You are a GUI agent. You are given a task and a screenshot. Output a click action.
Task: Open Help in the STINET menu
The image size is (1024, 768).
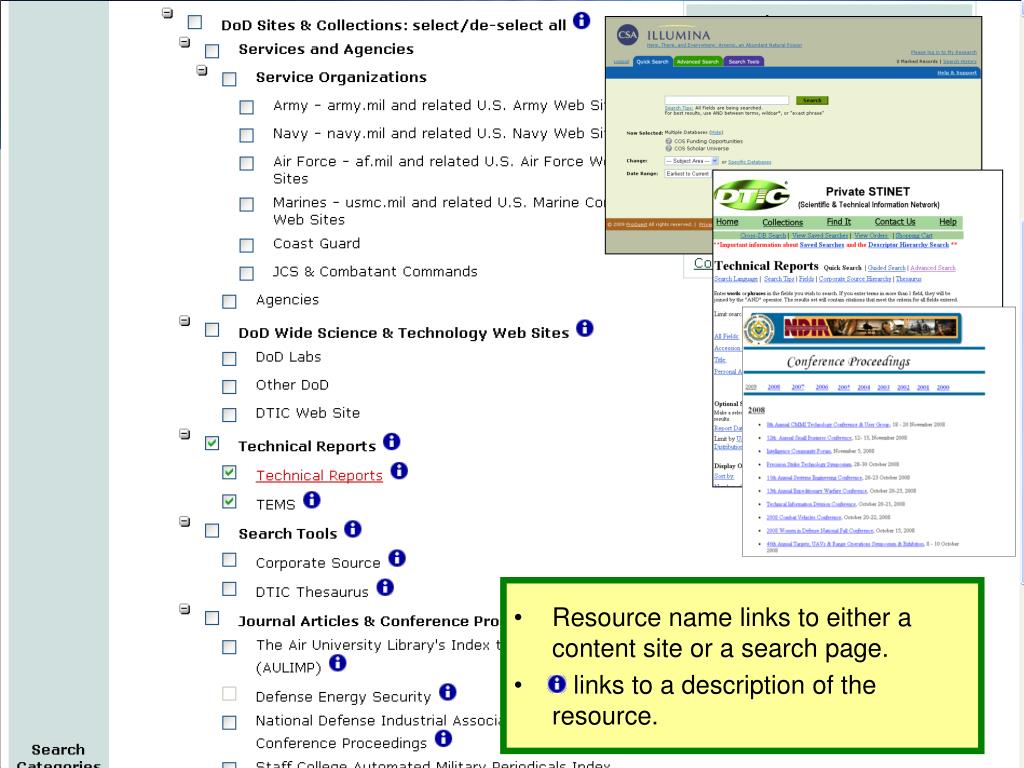point(948,222)
